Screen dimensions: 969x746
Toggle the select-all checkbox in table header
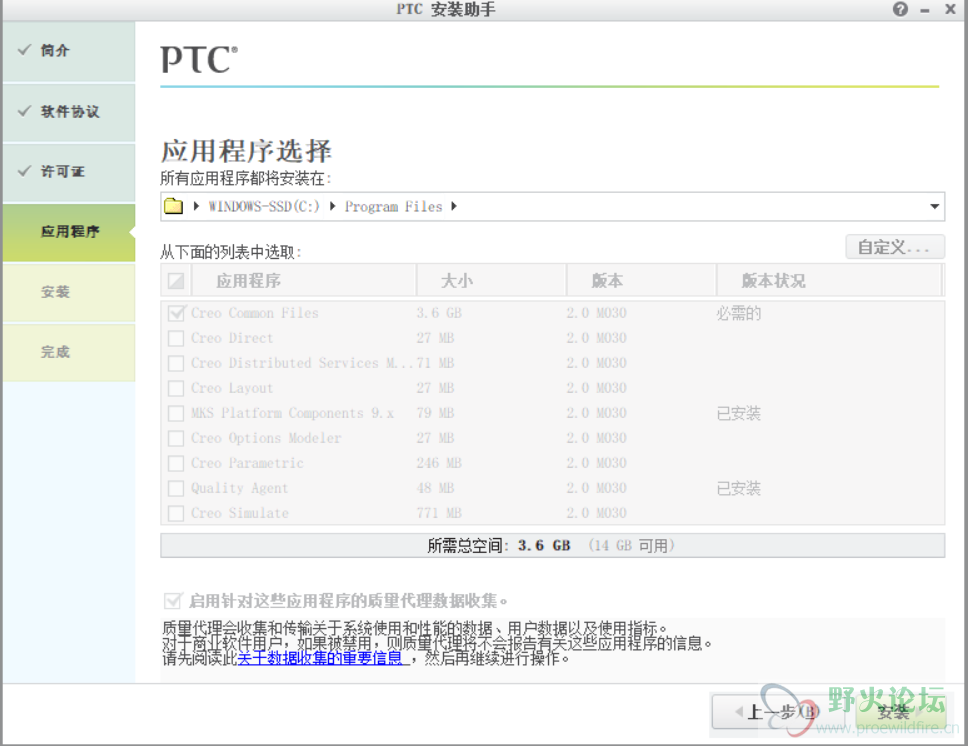pos(176,281)
